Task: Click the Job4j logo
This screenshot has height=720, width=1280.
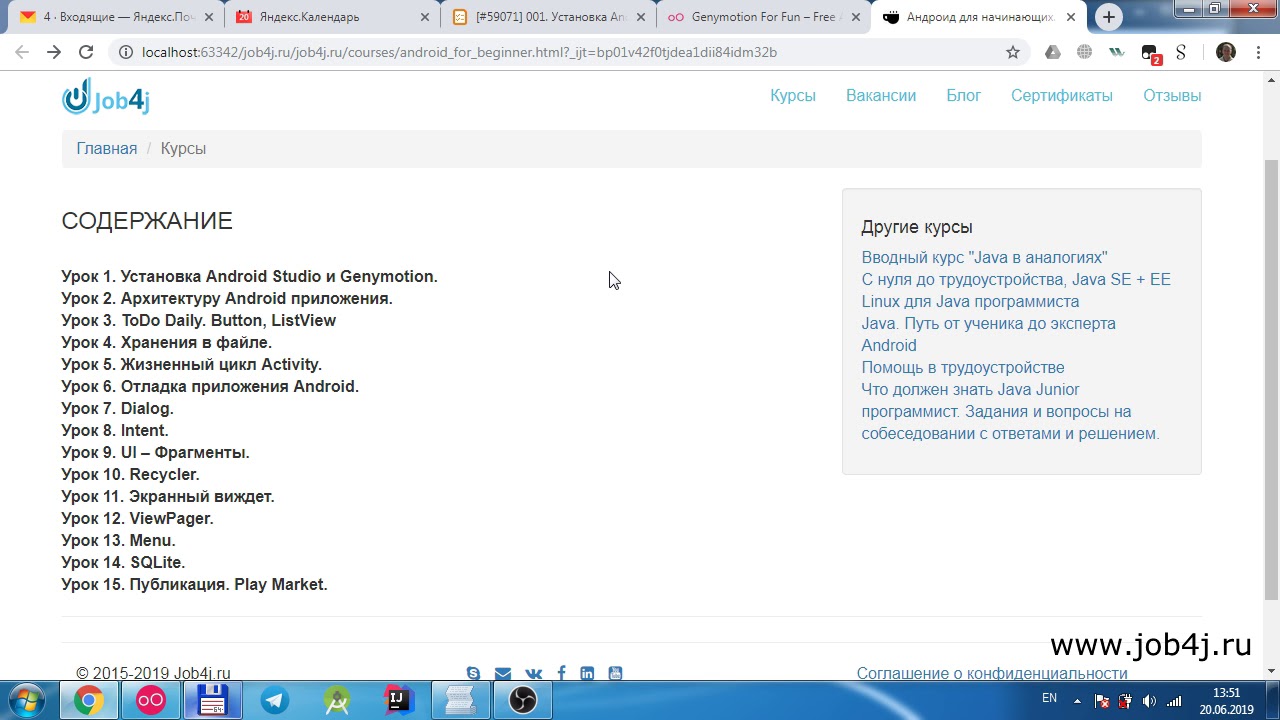Action: tap(106, 97)
